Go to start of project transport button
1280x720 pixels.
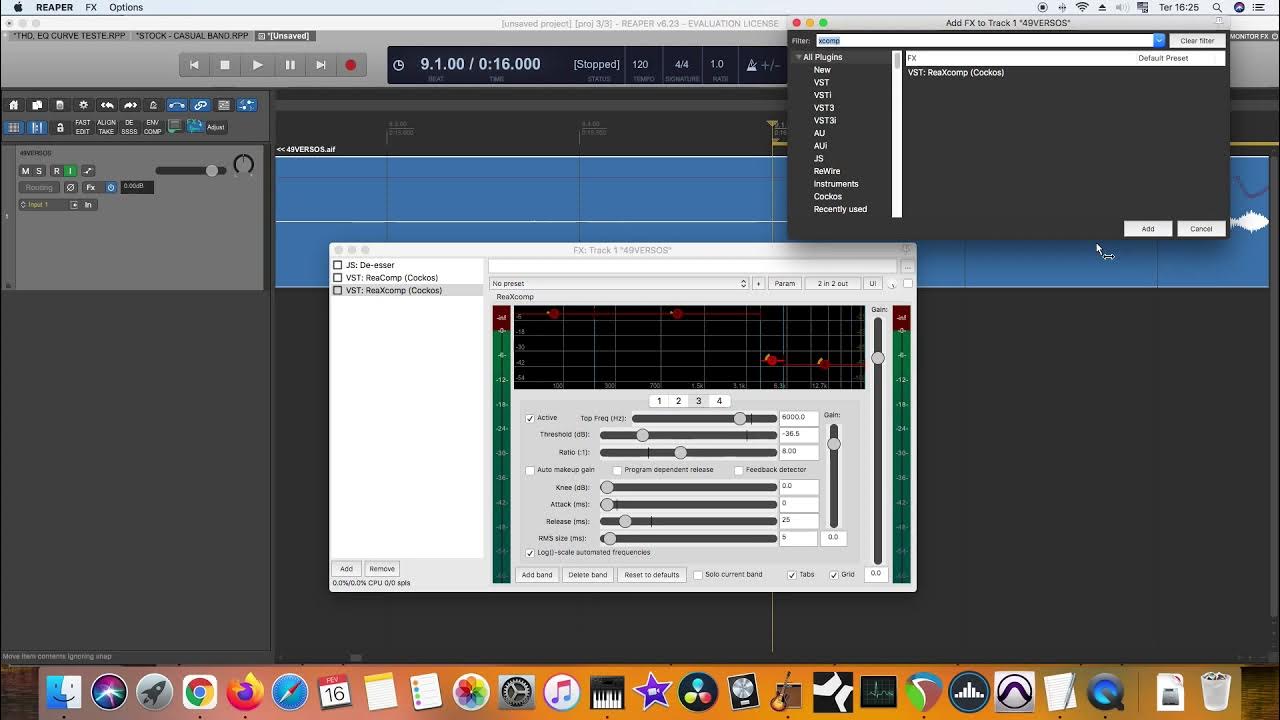(194, 65)
